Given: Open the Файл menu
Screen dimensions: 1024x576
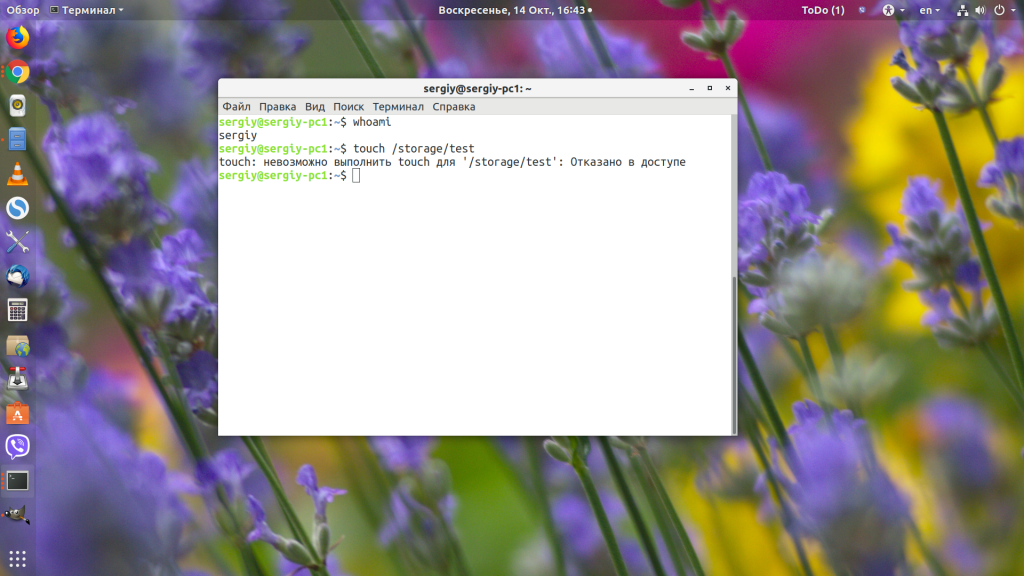Looking at the screenshot, I should 236,107.
